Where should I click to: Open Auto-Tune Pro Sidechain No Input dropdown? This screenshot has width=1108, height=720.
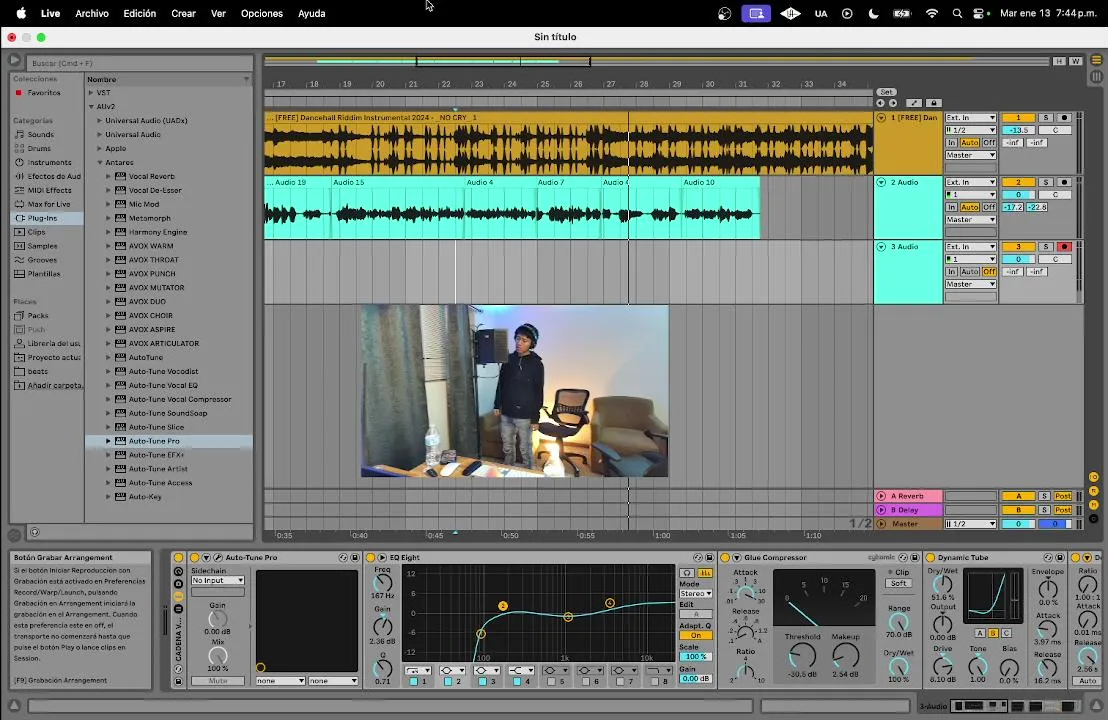click(218, 580)
